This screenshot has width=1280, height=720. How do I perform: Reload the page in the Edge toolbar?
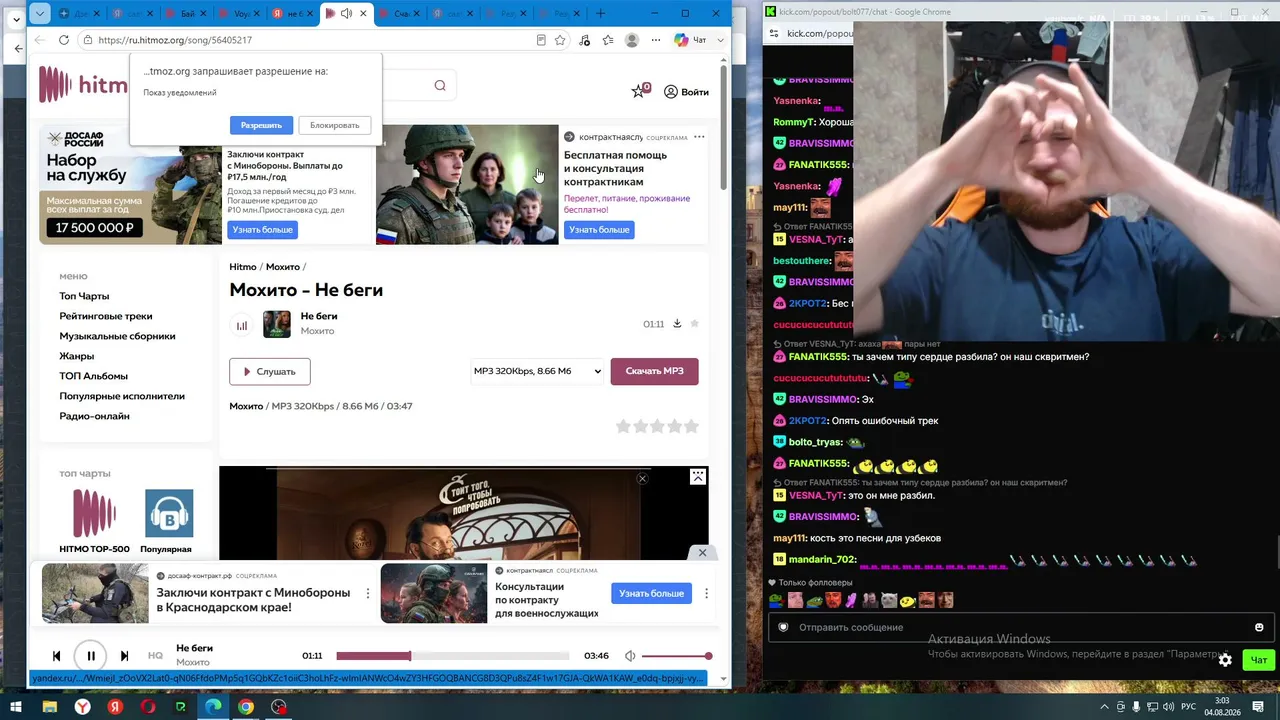pyautogui.click(x=64, y=40)
